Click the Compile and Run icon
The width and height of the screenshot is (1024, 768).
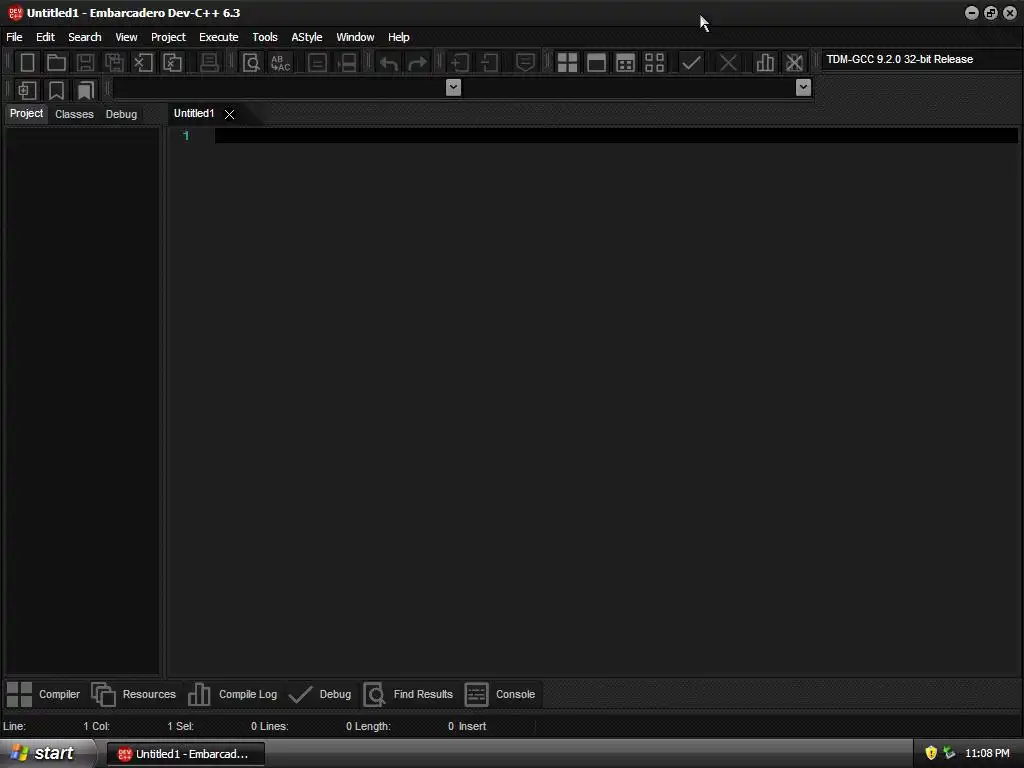625,63
